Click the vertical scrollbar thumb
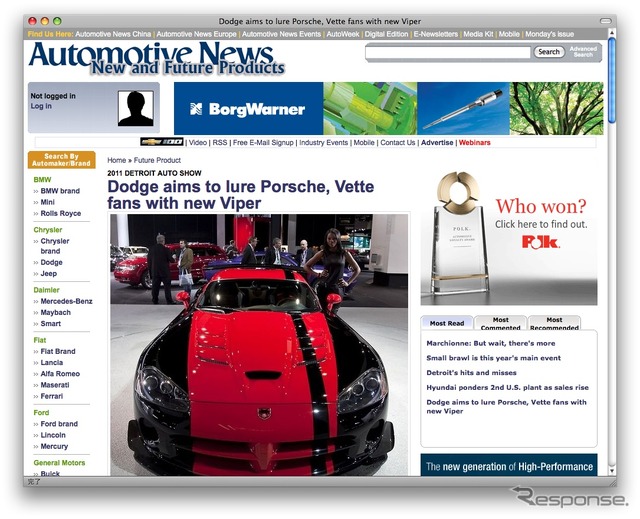640x519 pixels. 611,80
